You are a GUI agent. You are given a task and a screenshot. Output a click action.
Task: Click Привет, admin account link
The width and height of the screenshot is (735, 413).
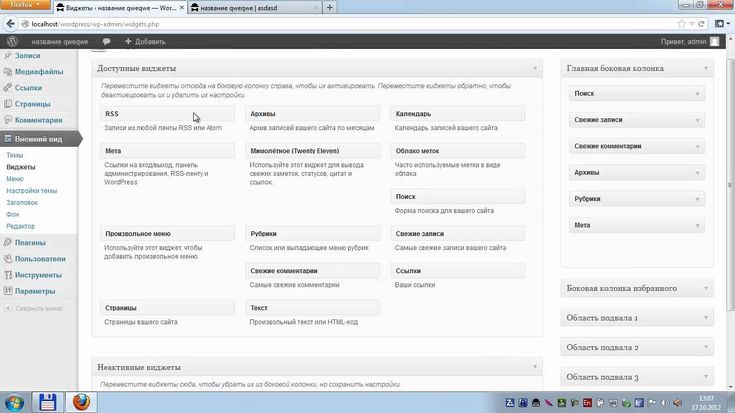click(683, 42)
